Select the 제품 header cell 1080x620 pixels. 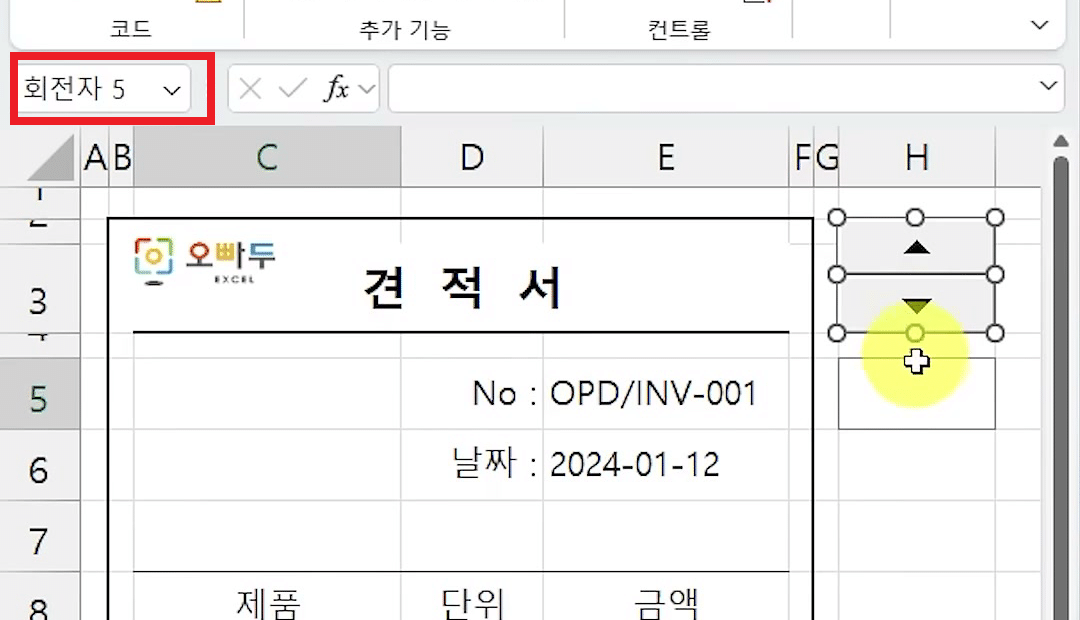267,597
